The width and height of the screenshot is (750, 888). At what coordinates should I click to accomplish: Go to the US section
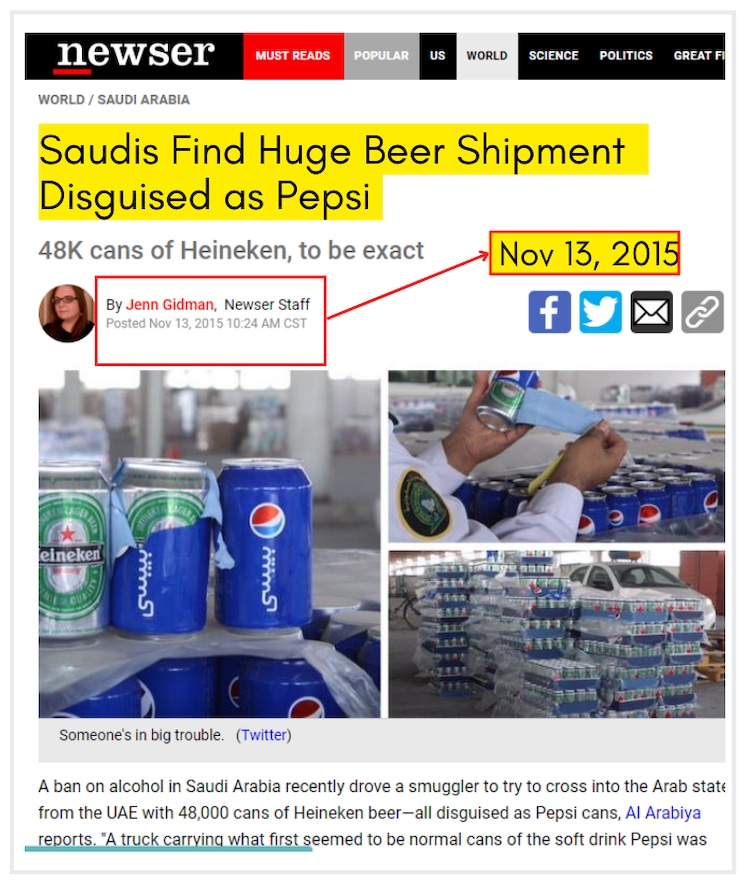tap(437, 56)
